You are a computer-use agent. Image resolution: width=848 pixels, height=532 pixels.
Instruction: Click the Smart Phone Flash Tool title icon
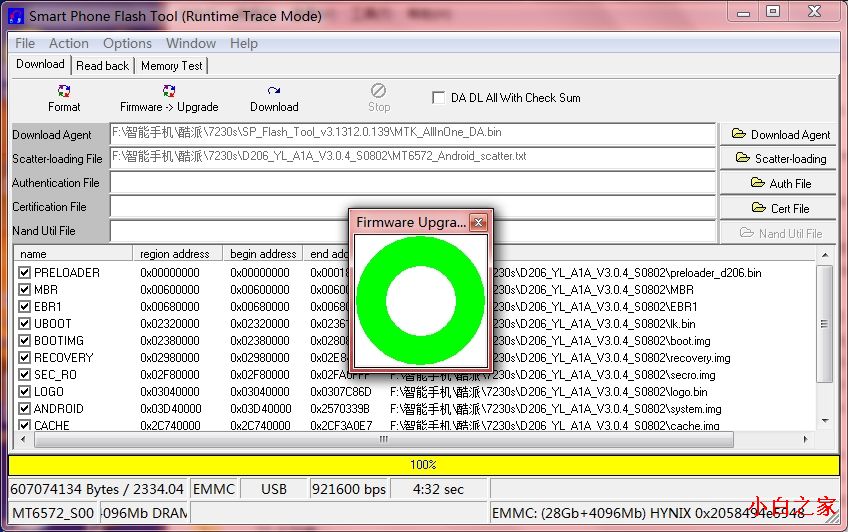[x=16, y=16]
